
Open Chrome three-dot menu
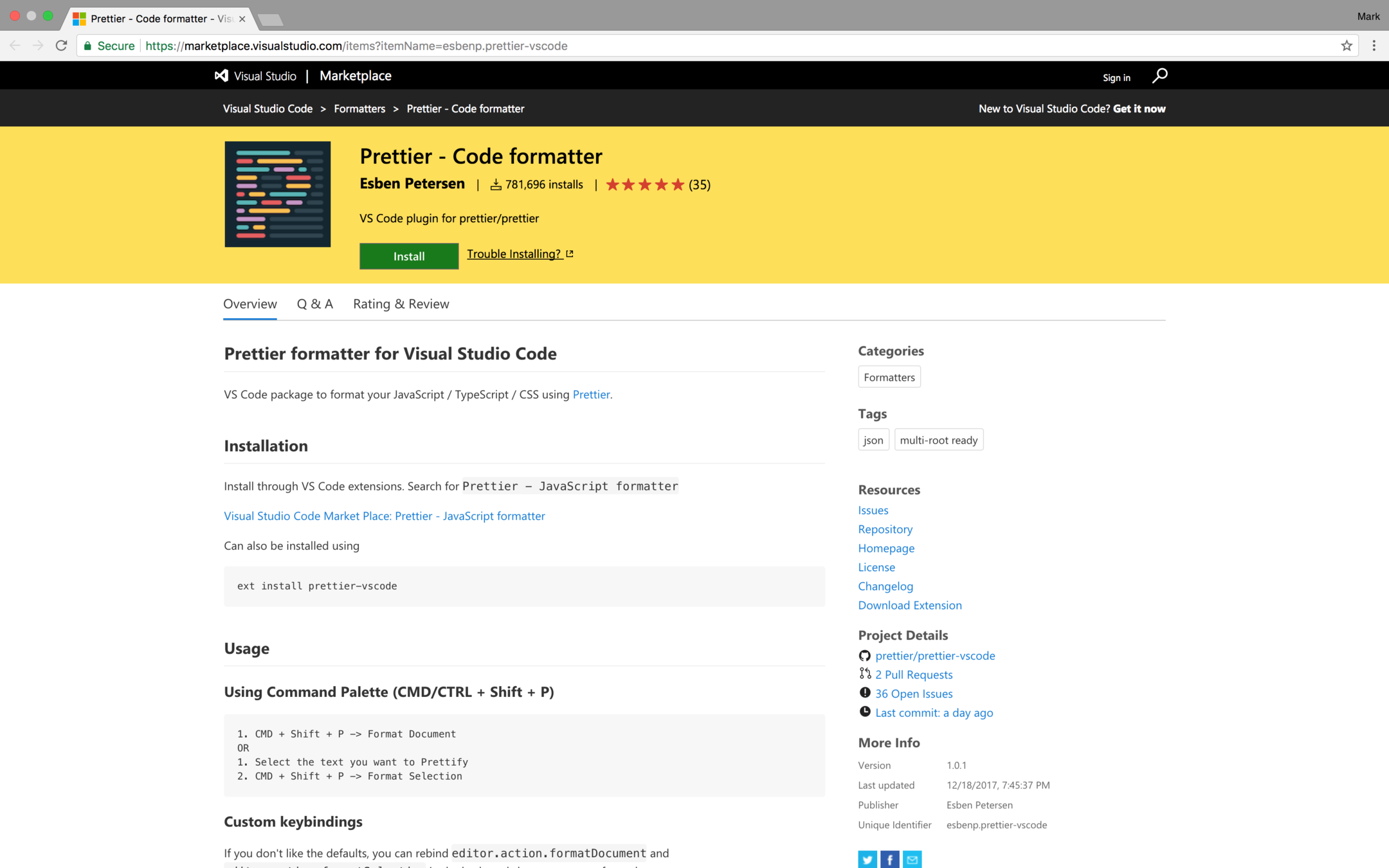(1374, 46)
